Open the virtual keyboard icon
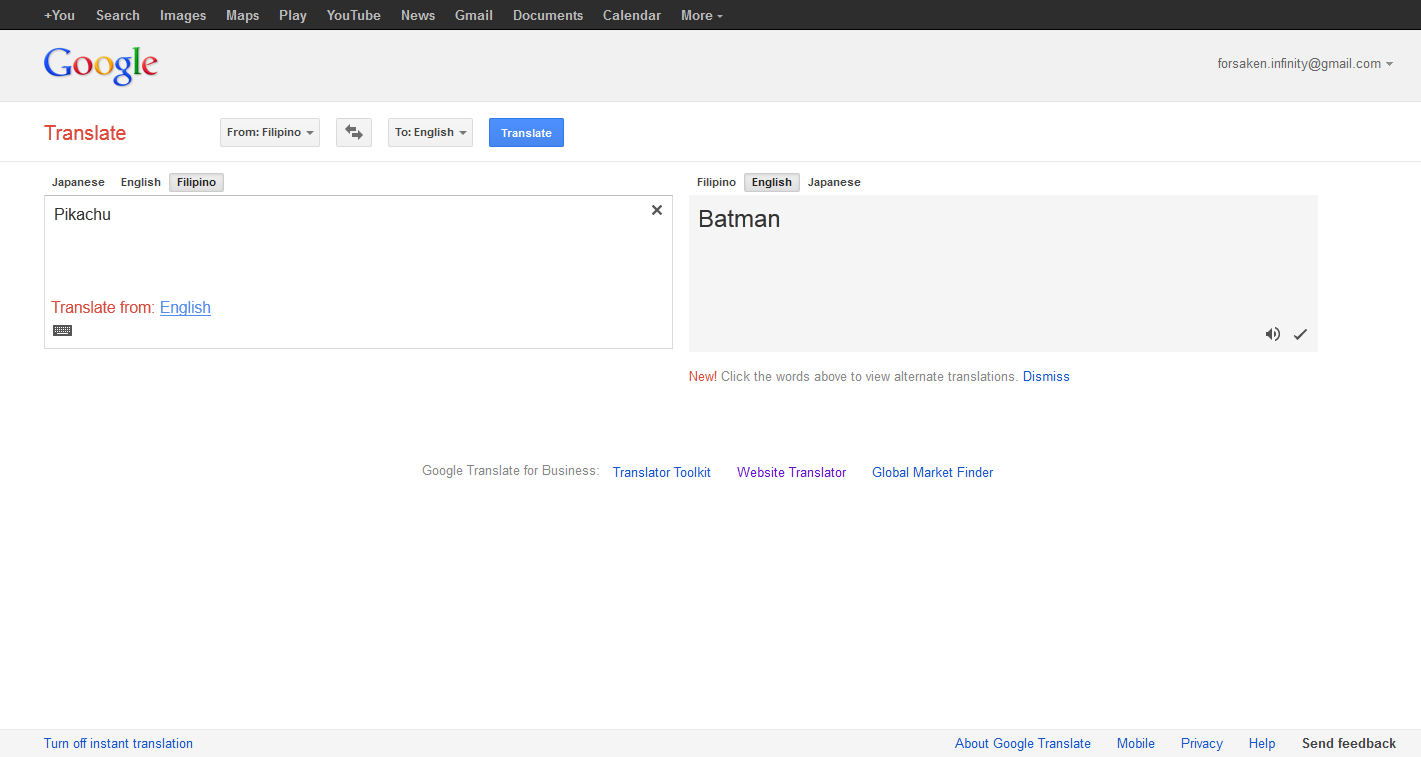 (x=62, y=331)
